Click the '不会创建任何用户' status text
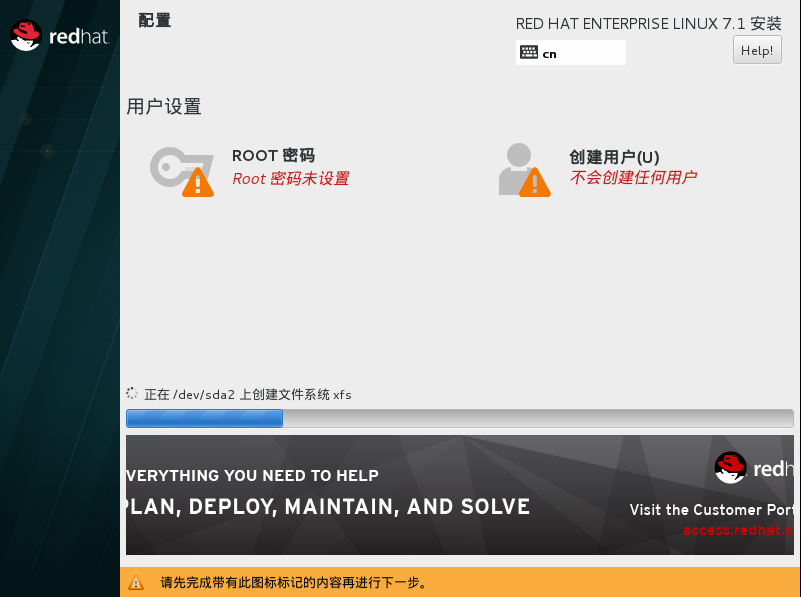Image resolution: width=801 pixels, height=597 pixels. 632,178
